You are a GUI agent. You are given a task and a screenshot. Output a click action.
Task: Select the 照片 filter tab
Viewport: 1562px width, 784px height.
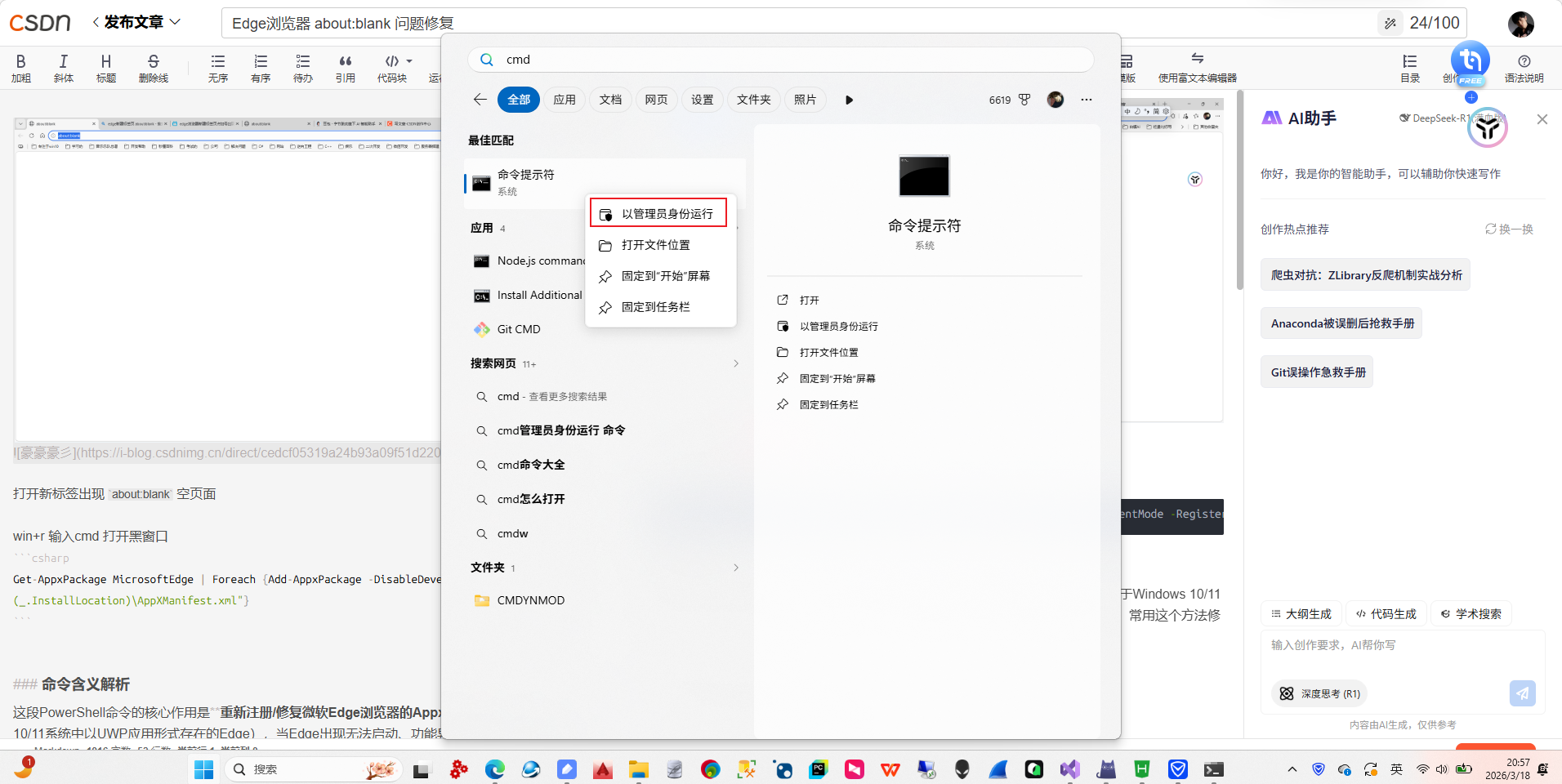click(805, 100)
